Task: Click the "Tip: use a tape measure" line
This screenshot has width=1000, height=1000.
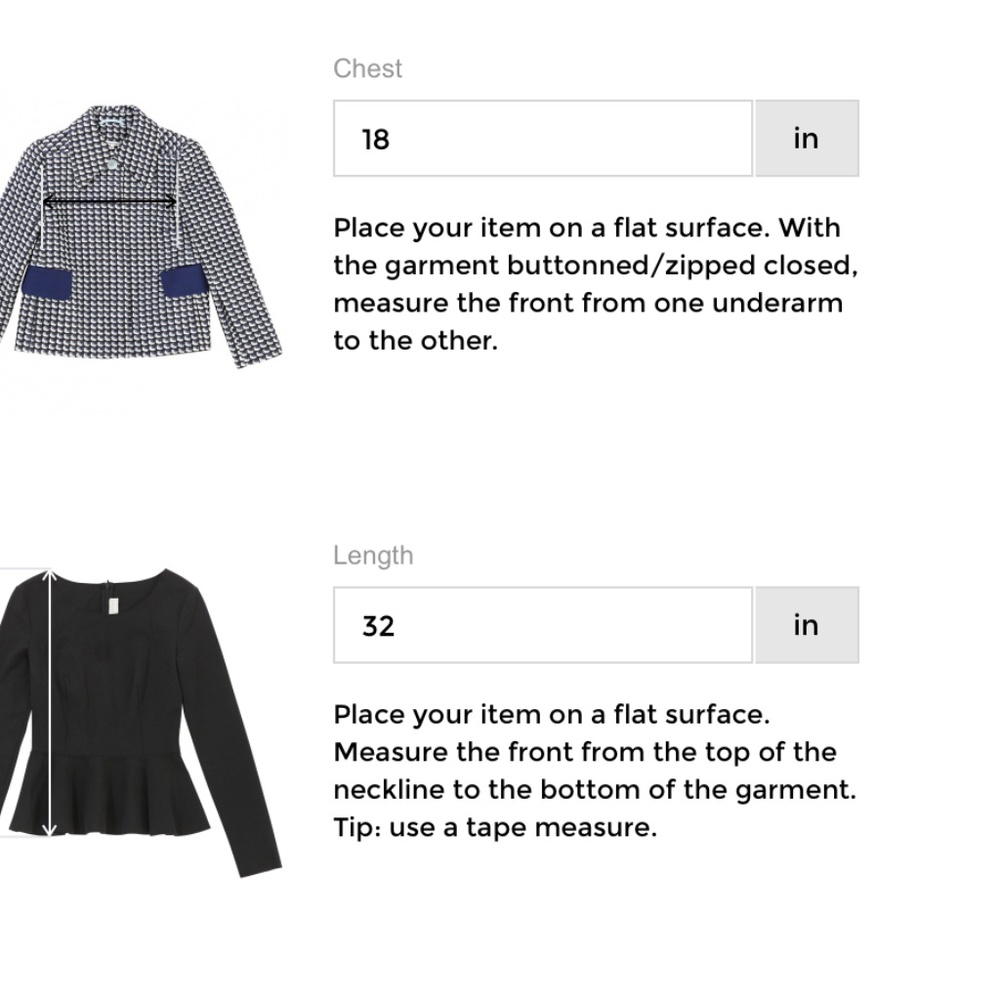Action: point(495,827)
